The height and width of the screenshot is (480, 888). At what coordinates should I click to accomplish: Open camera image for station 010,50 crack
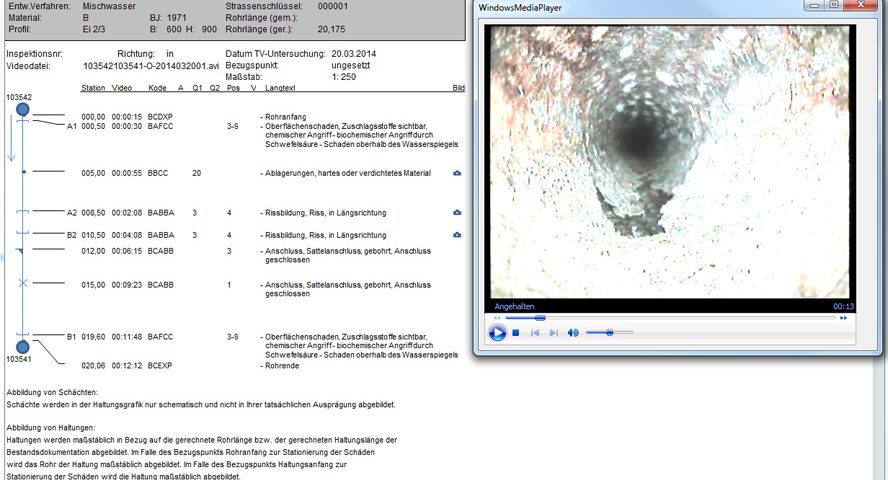pos(457,235)
